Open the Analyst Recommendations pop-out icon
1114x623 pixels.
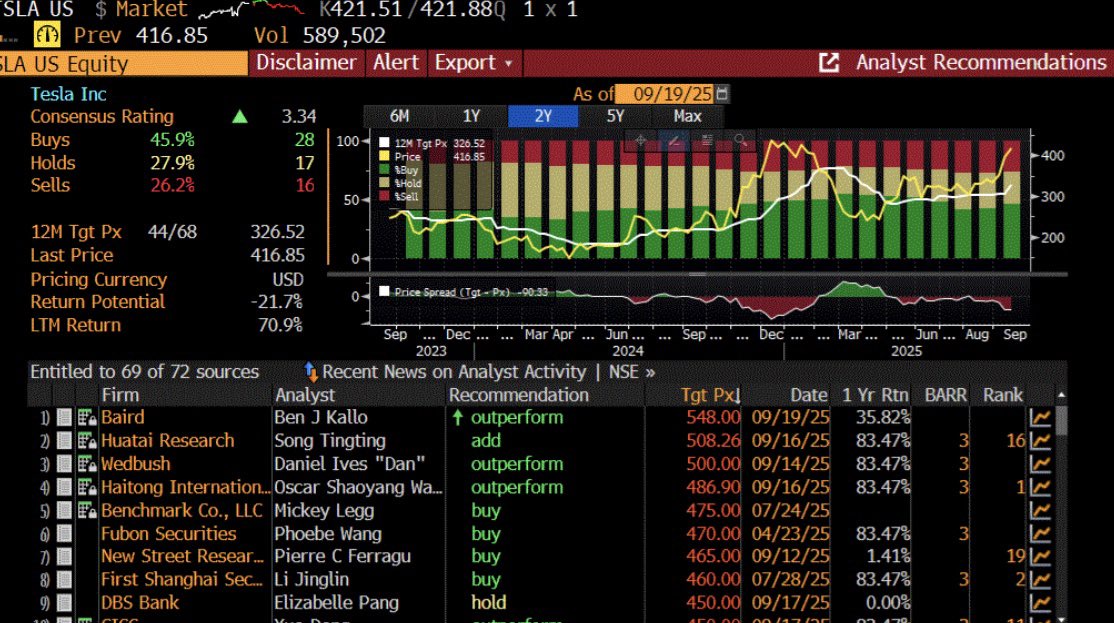coord(829,63)
